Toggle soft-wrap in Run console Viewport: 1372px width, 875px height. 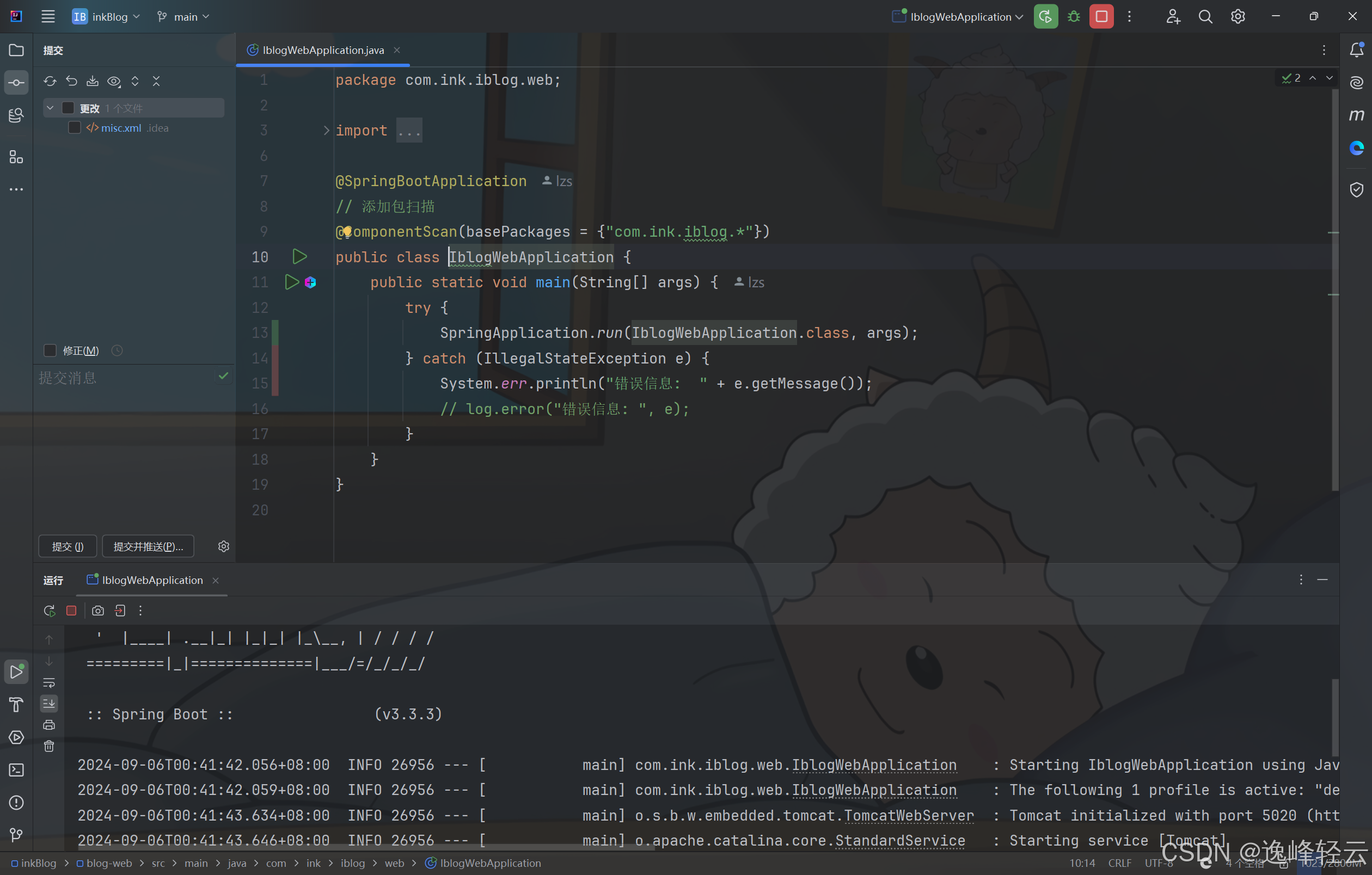coord(49,682)
